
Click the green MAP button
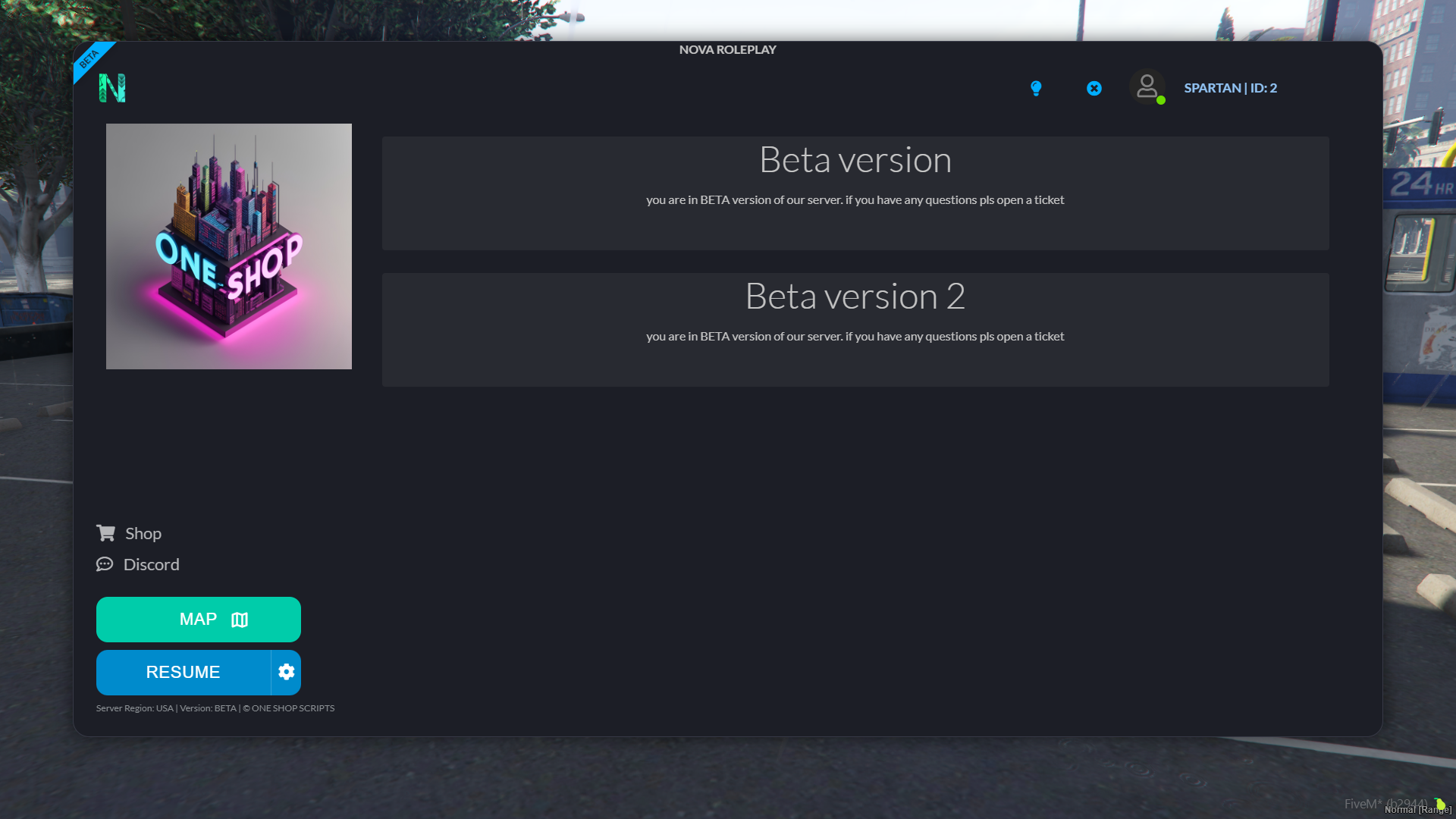point(199,619)
